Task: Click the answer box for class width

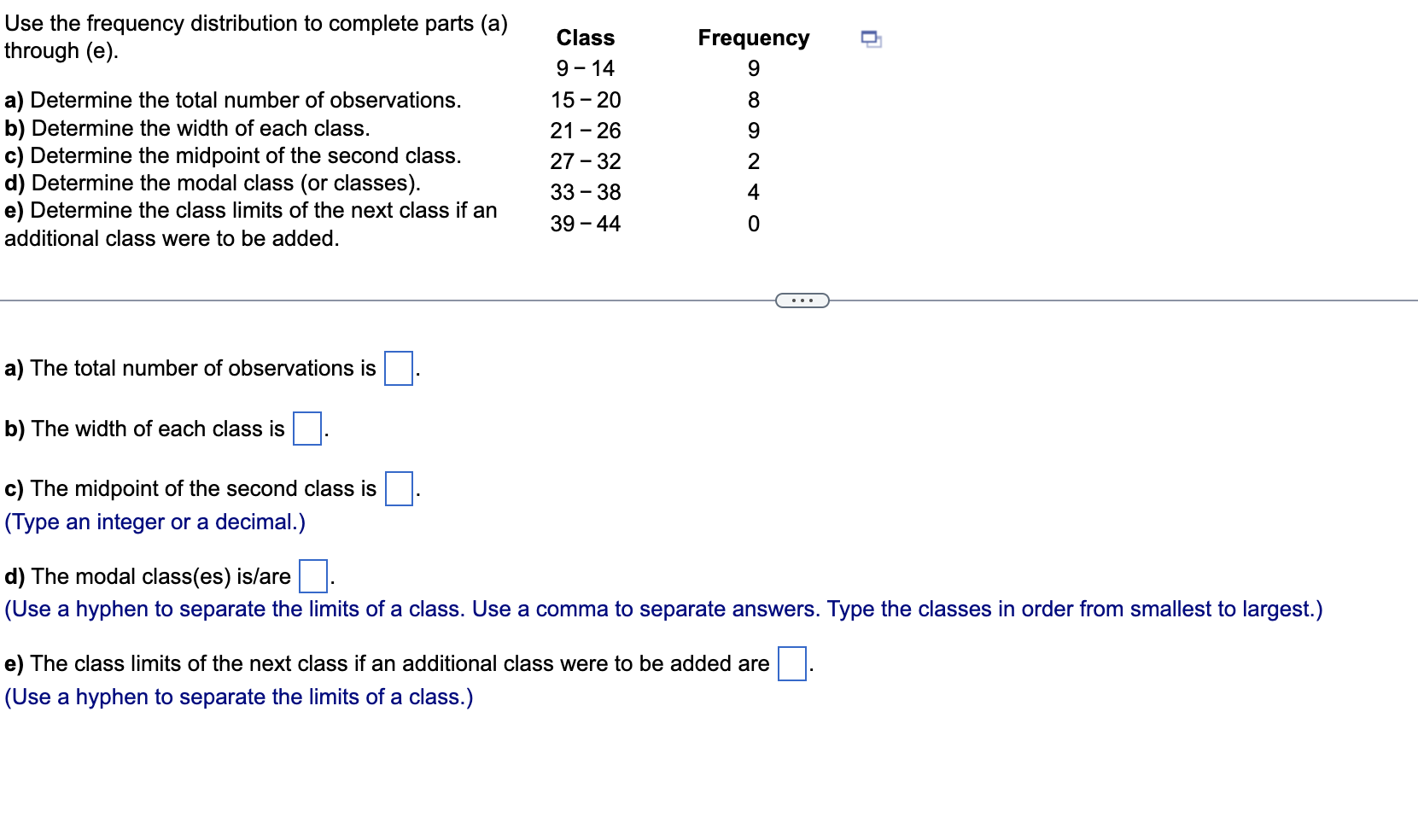Action: point(306,430)
